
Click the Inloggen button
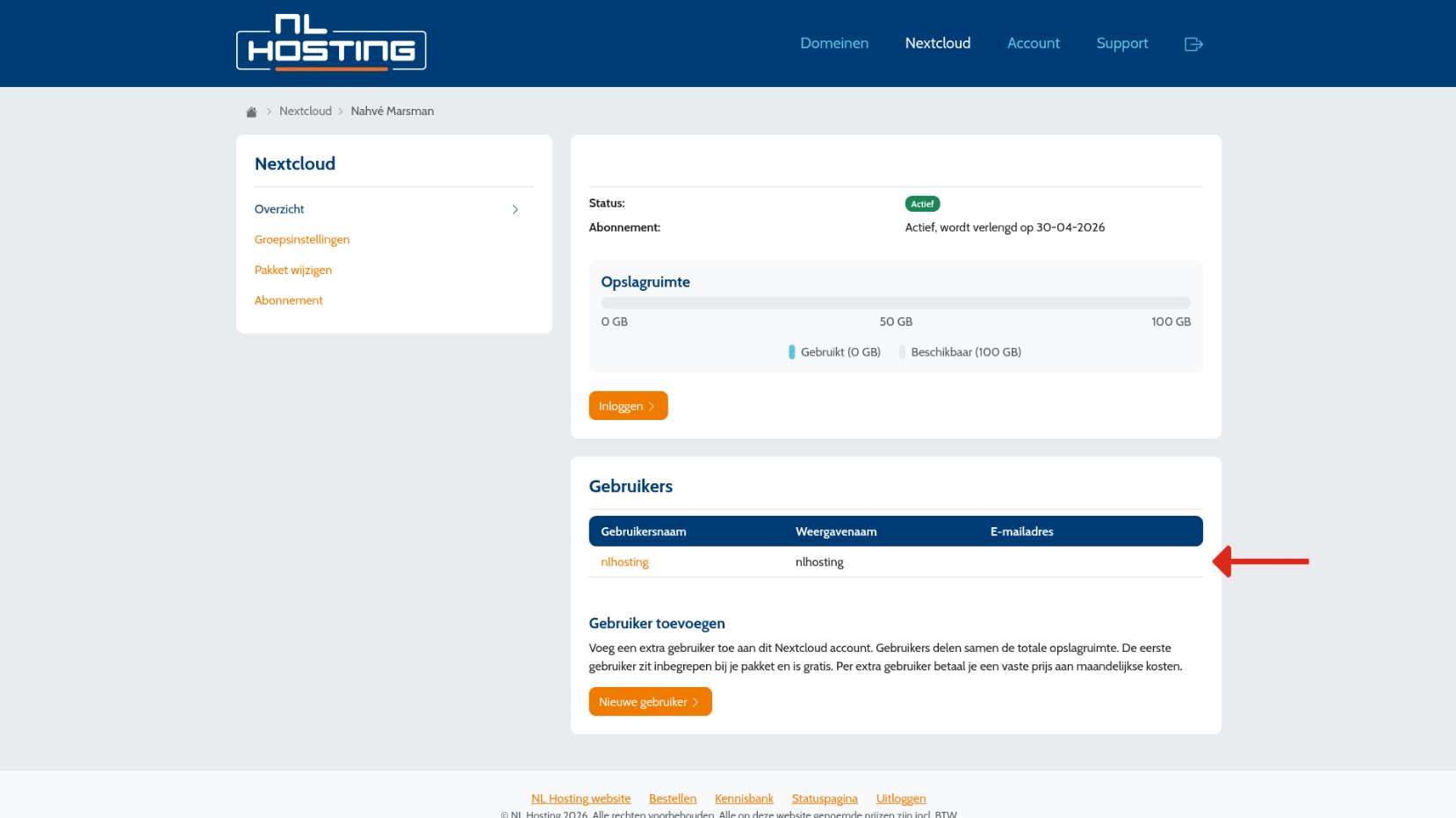(628, 406)
